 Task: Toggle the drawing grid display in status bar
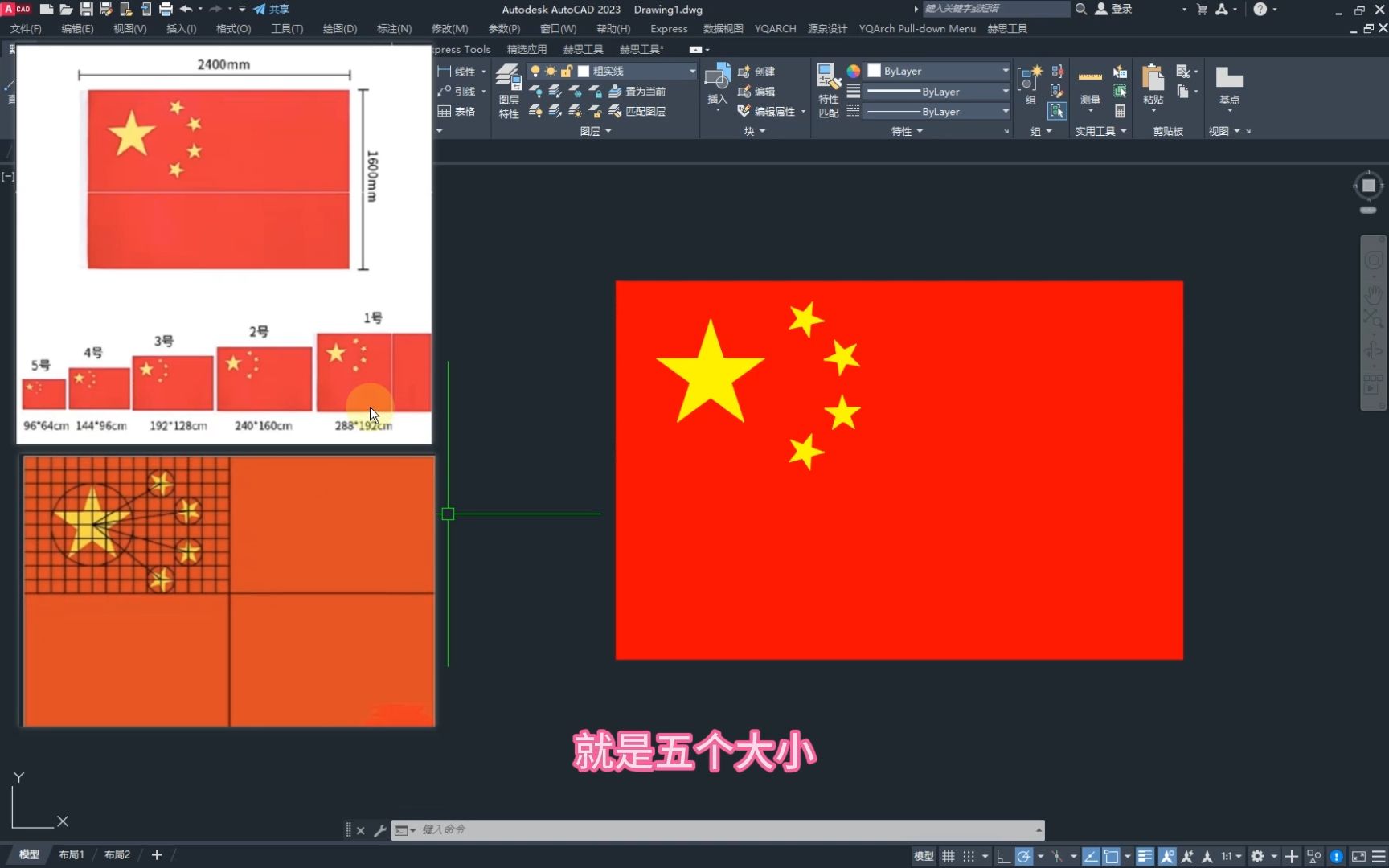pyautogui.click(x=949, y=856)
